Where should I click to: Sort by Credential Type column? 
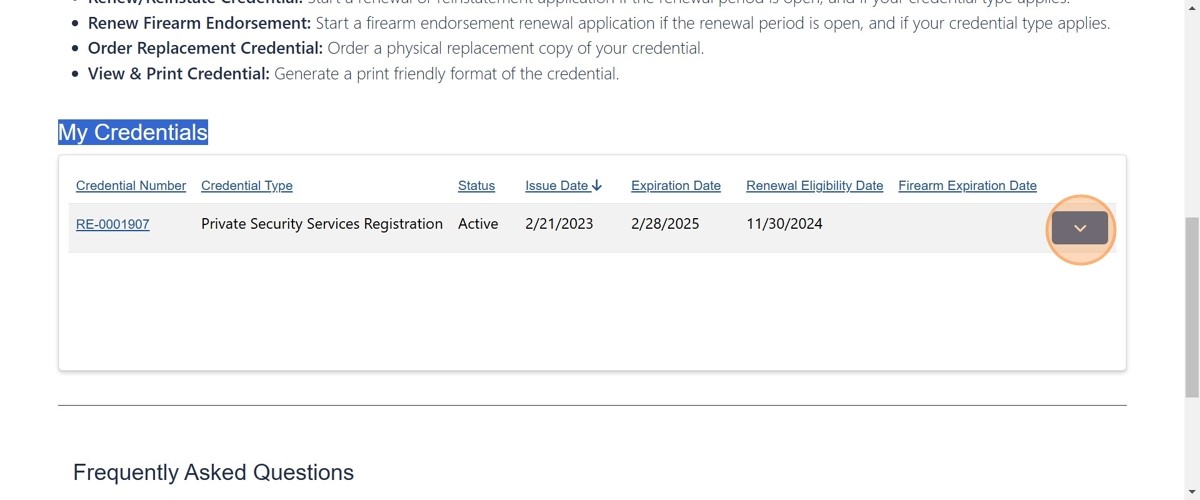click(247, 185)
